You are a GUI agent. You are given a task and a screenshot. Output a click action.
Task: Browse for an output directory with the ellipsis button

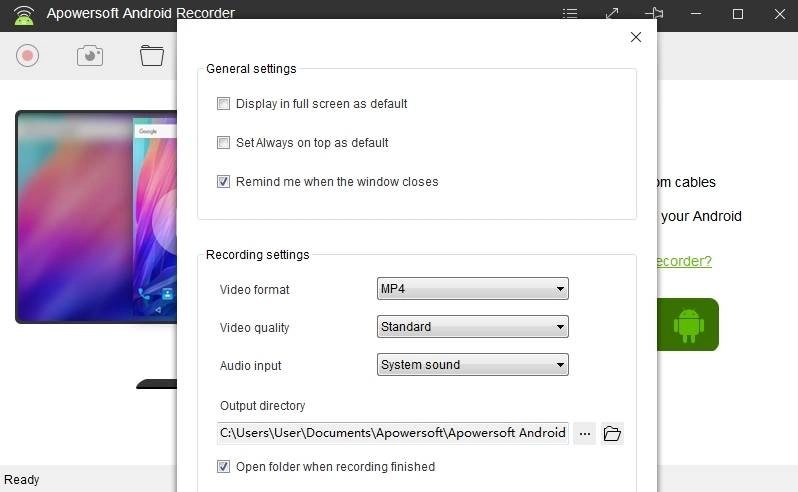tap(585, 433)
